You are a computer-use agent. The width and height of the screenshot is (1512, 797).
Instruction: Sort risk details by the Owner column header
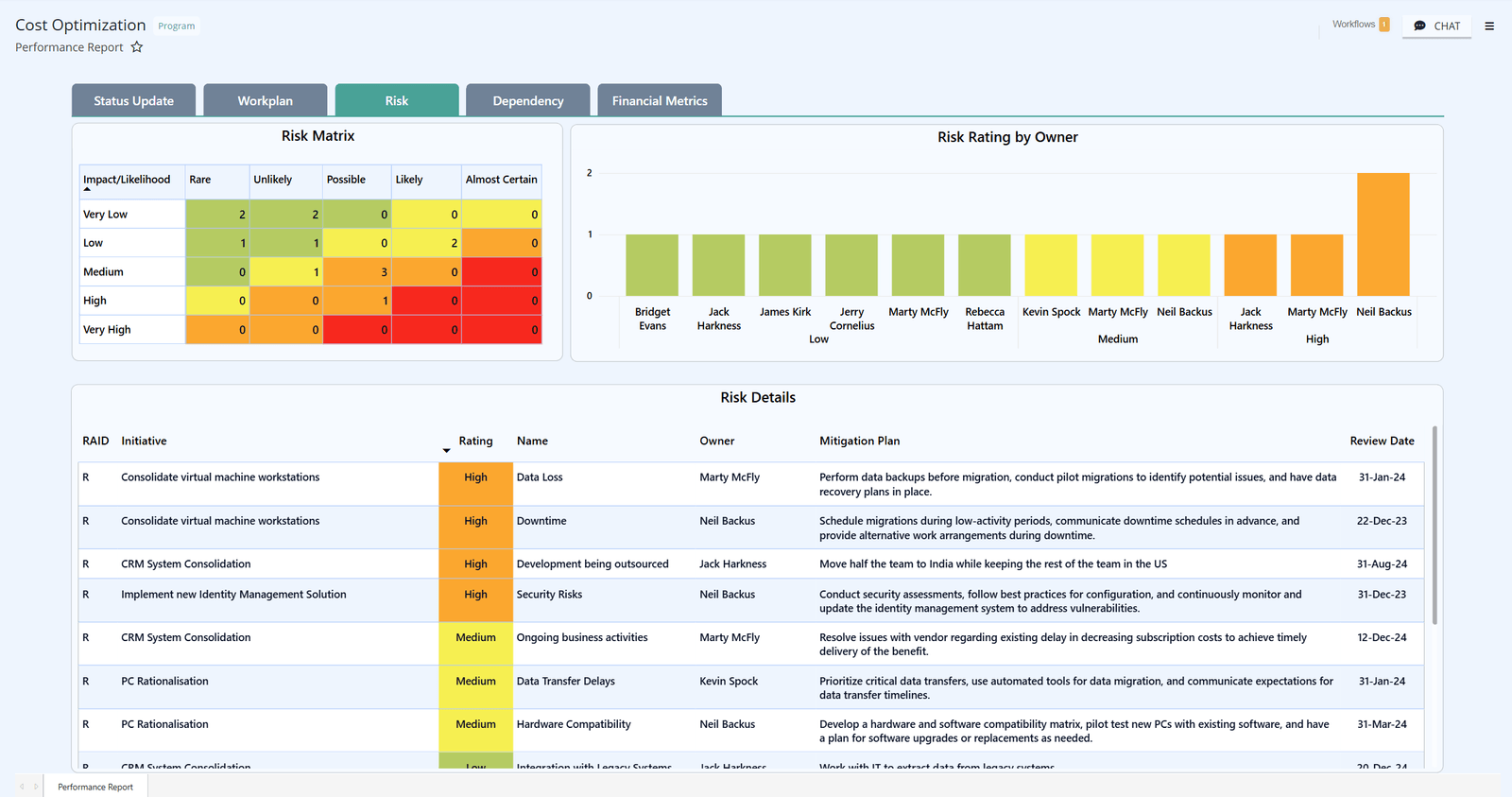pos(716,442)
